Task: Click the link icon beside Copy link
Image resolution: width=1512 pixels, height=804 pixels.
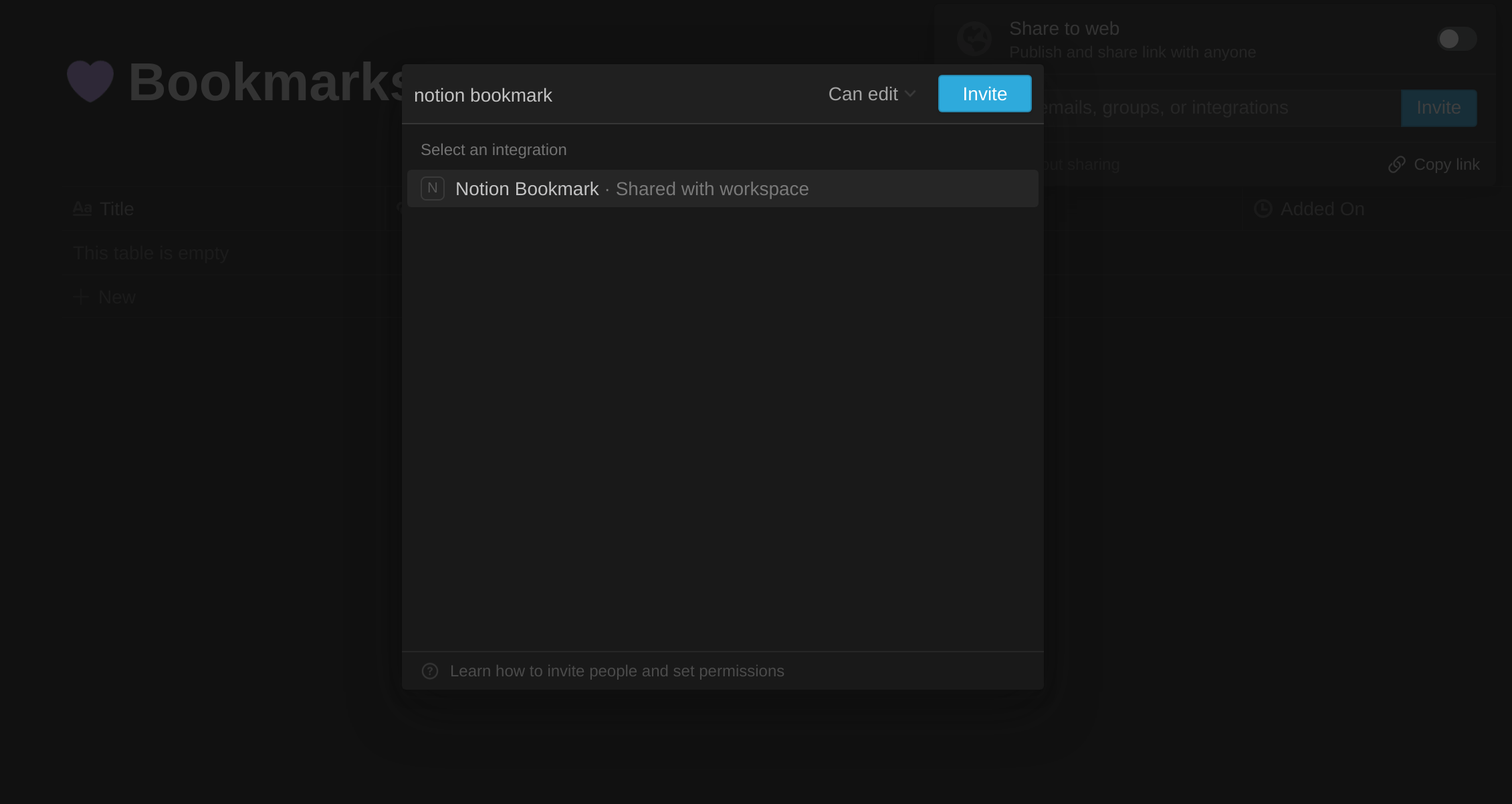Action: click(1397, 164)
